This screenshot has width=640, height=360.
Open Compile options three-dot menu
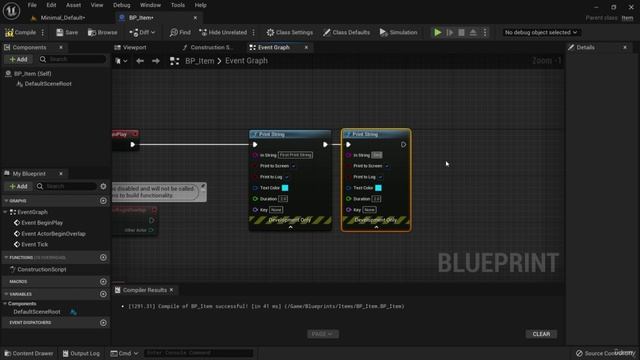click(43, 32)
